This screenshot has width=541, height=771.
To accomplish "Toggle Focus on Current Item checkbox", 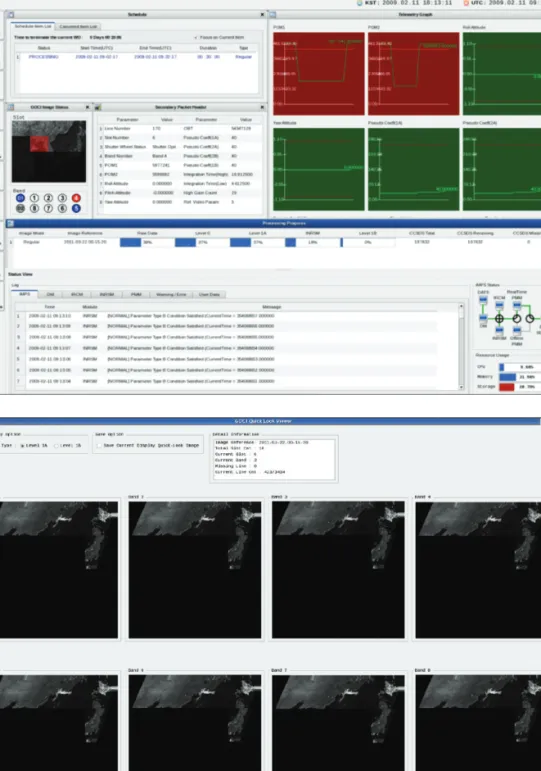I will click(196, 37).
